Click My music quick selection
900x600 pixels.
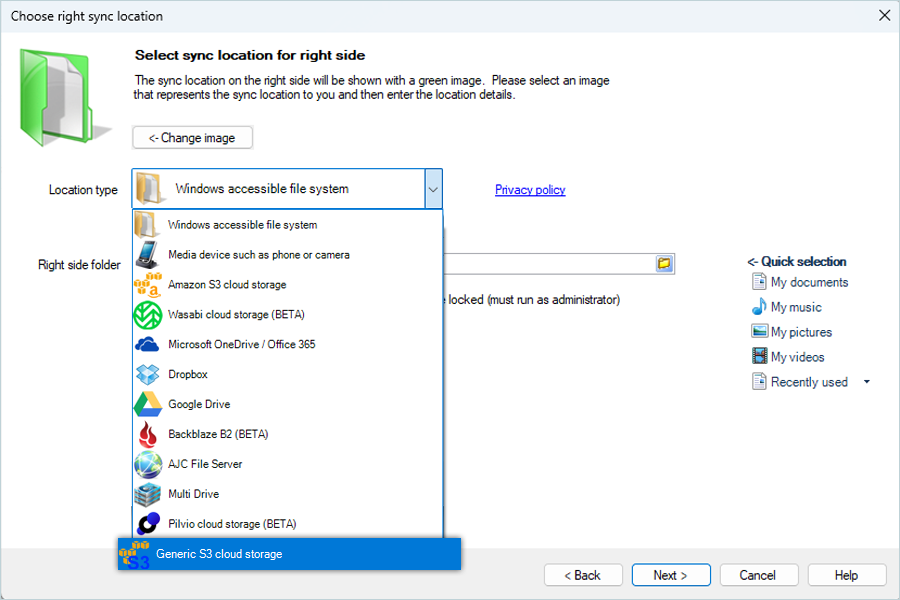pos(787,307)
